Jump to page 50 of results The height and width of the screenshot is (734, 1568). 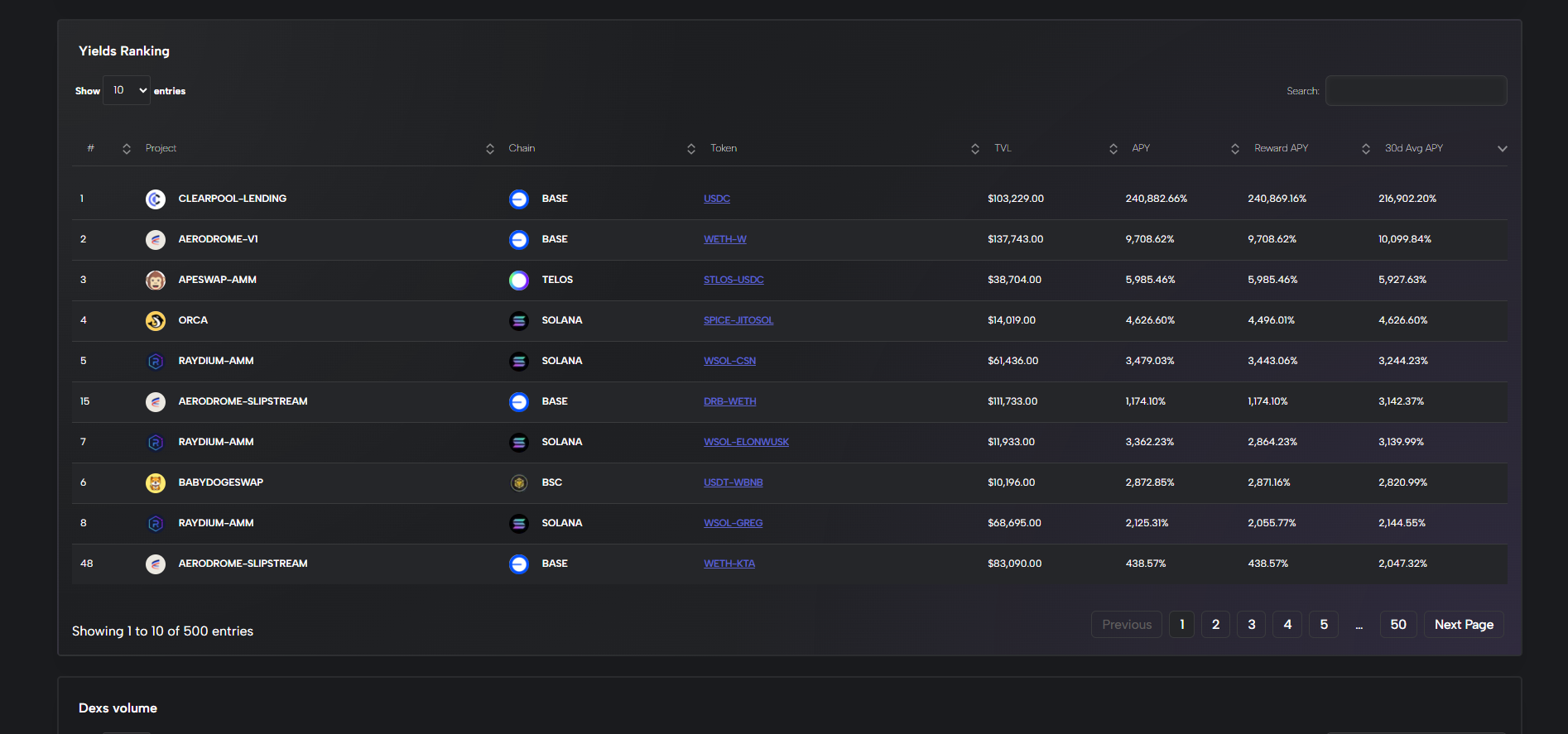tap(1397, 625)
